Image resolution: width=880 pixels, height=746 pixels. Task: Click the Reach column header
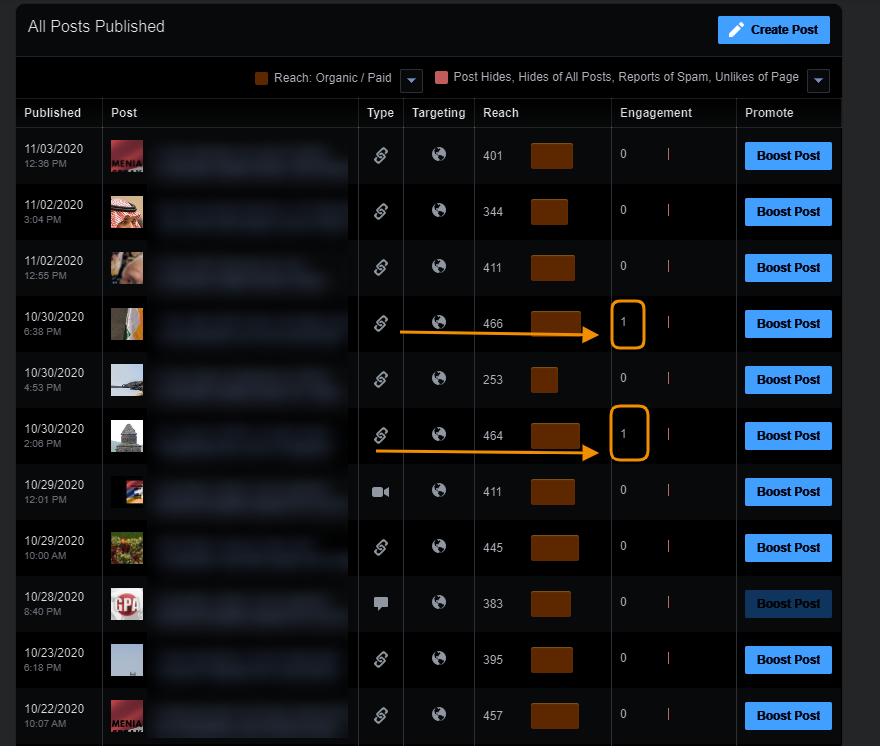[501, 113]
